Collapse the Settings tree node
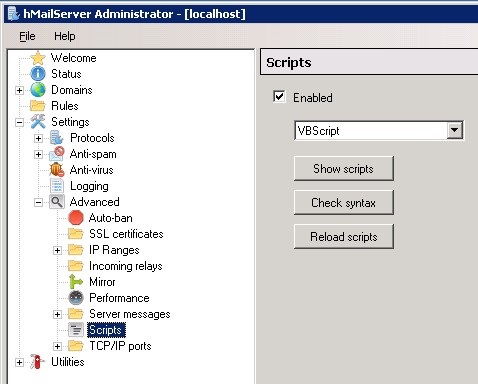The width and height of the screenshot is (478, 384). [x=19, y=122]
